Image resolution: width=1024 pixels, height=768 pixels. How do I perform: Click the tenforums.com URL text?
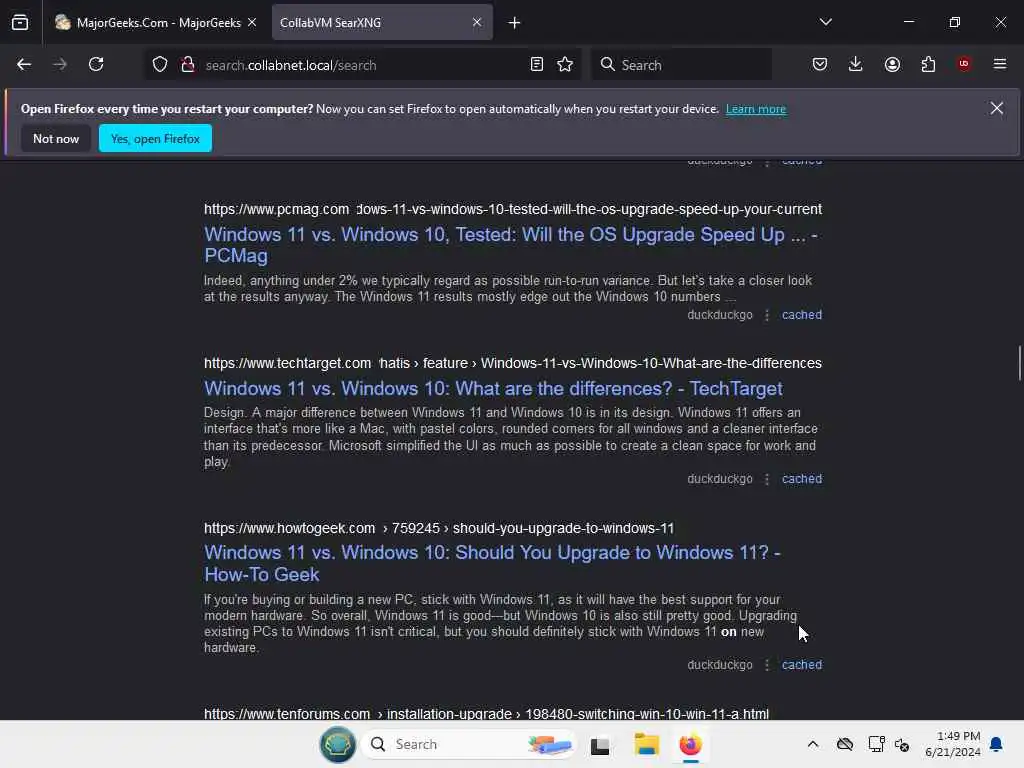[x=486, y=714]
